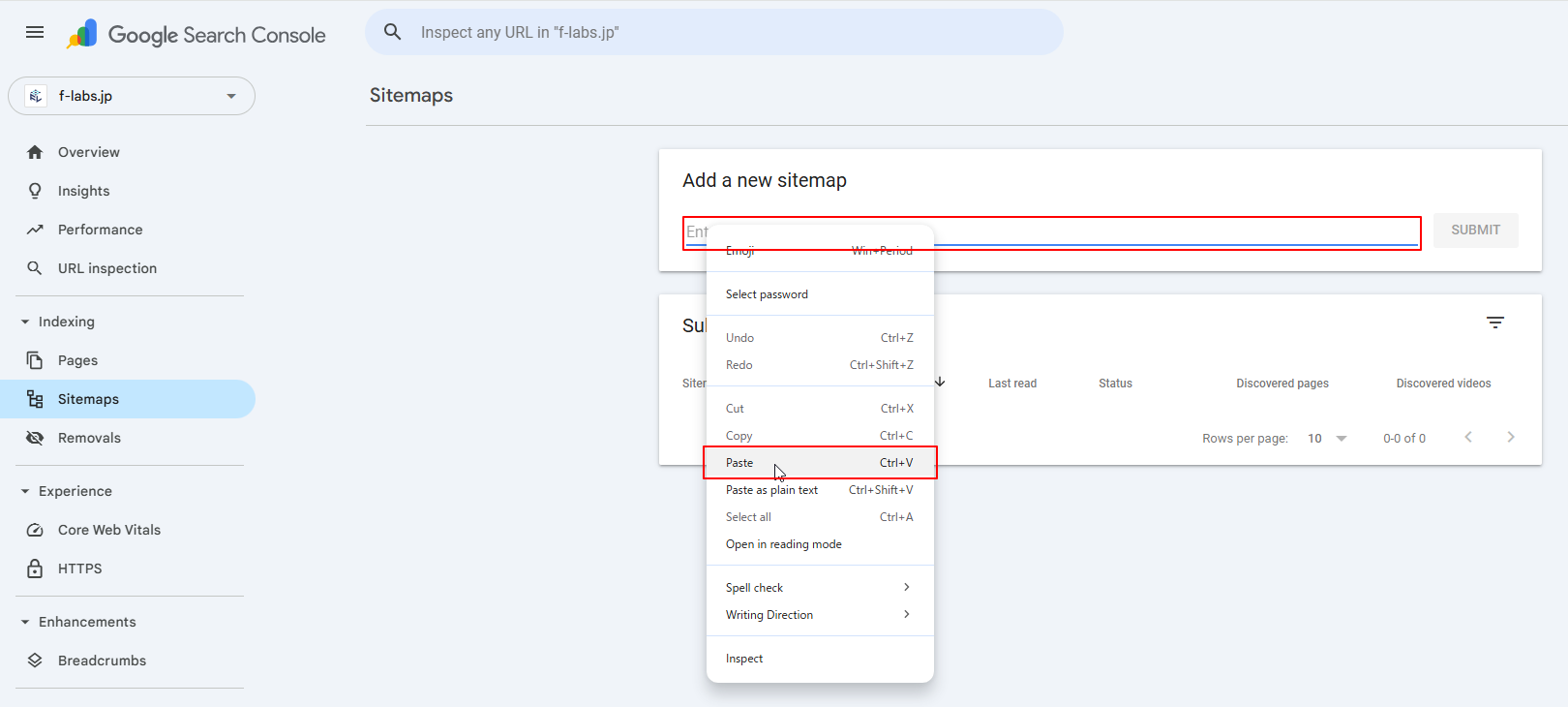Viewport: 1568px width, 707px height.
Task: Open the HTTPS report
Action: pos(128,569)
